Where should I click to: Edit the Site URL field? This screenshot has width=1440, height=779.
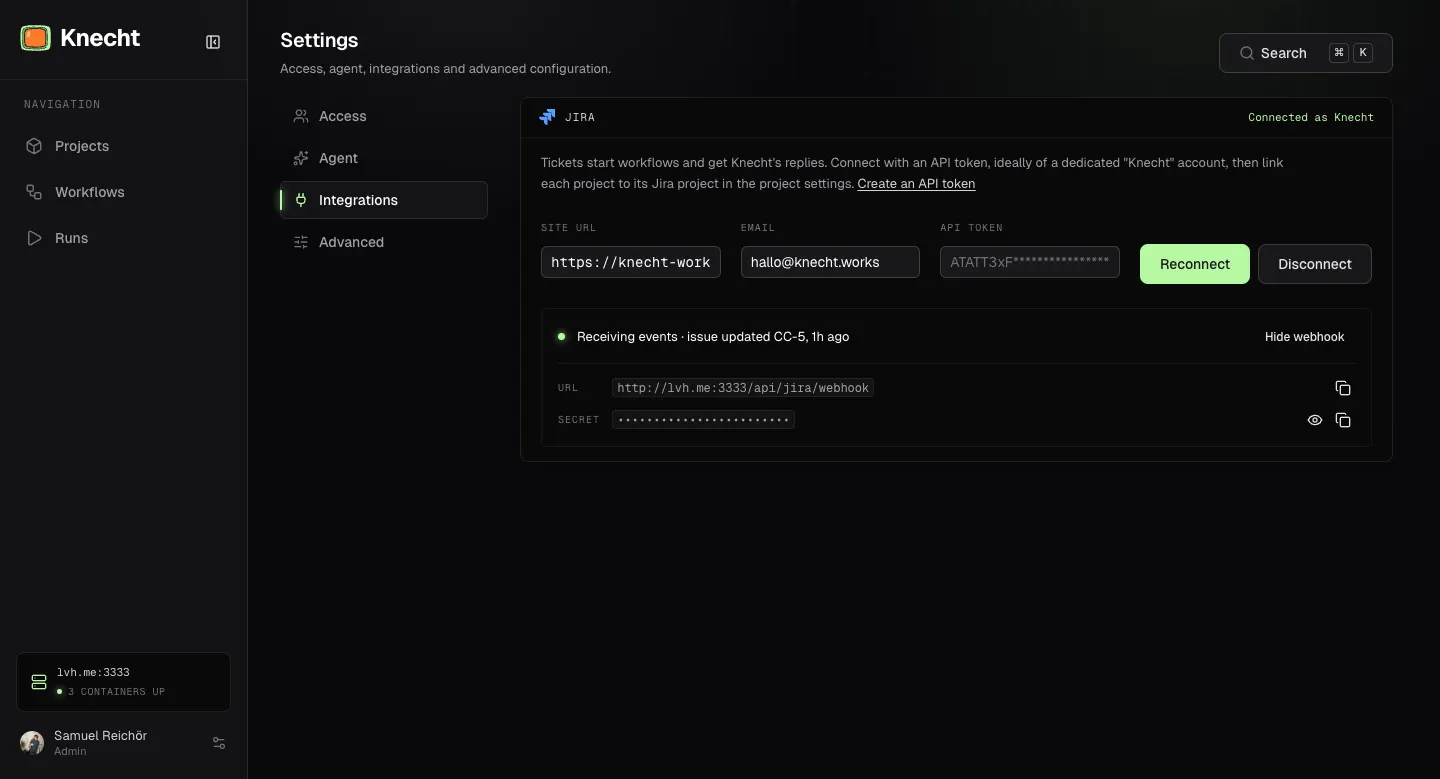point(630,262)
